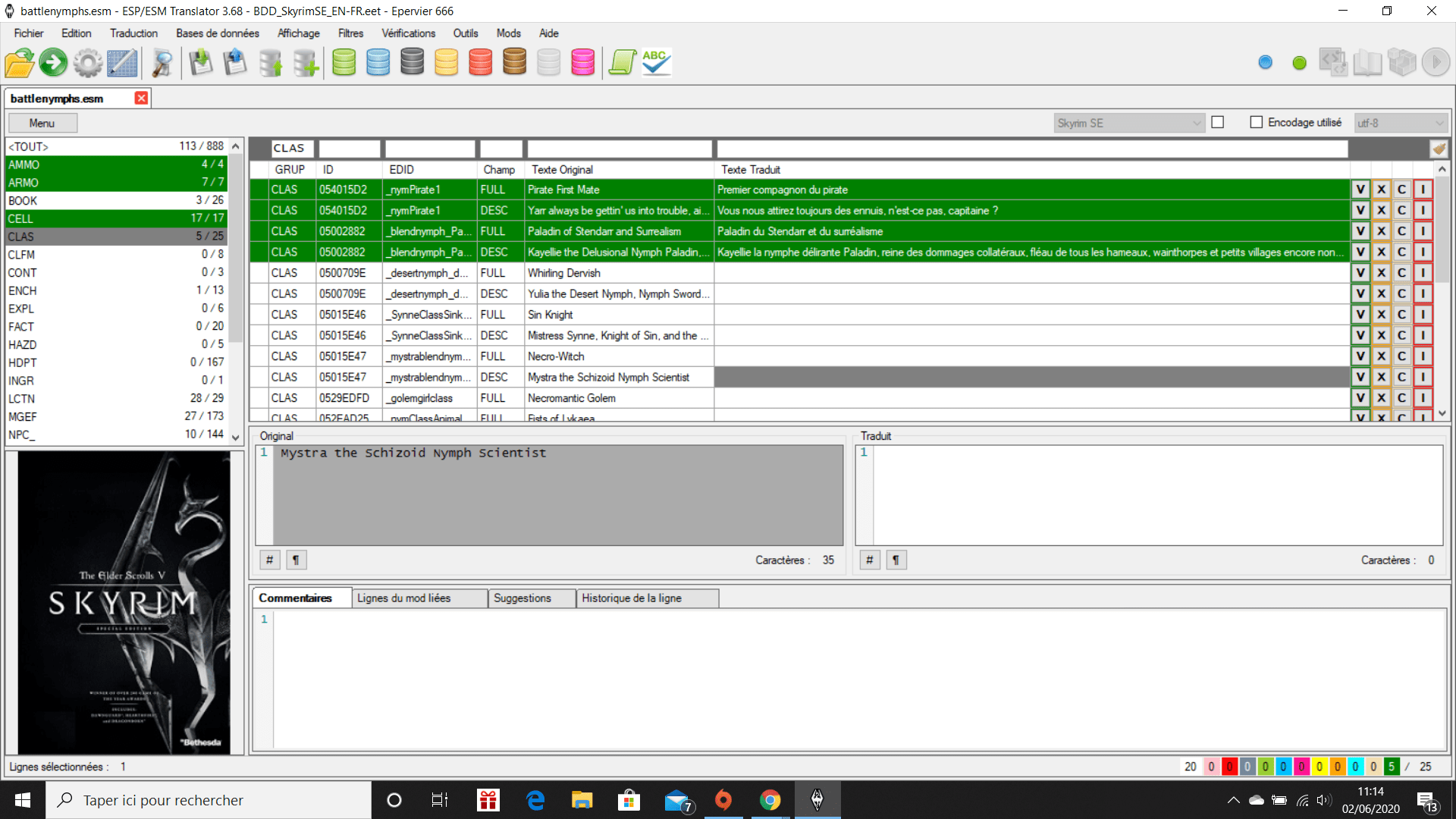Run the ABC spell check tool

(x=656, y=63)
